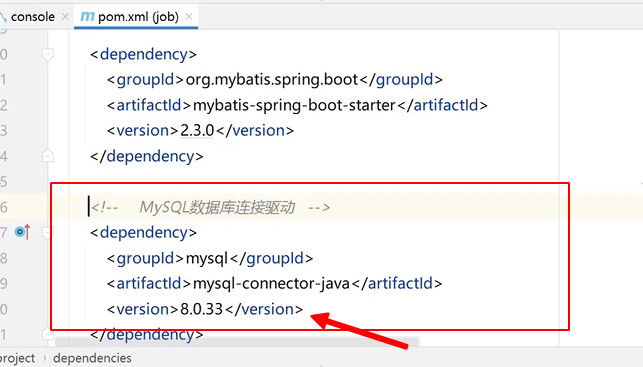Image resolution: width=643 pixels, height=367 pixels.
Task: Click groupId text mysql
Action: 207,258
